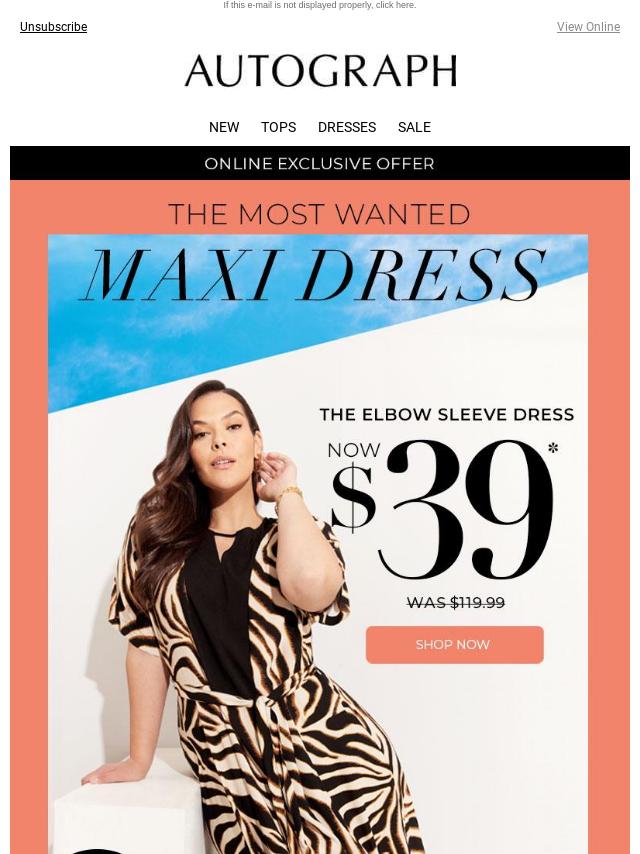Click the MAXI DRESS title text
Viewport: 640px width, 854px height.
click(314, 276)
